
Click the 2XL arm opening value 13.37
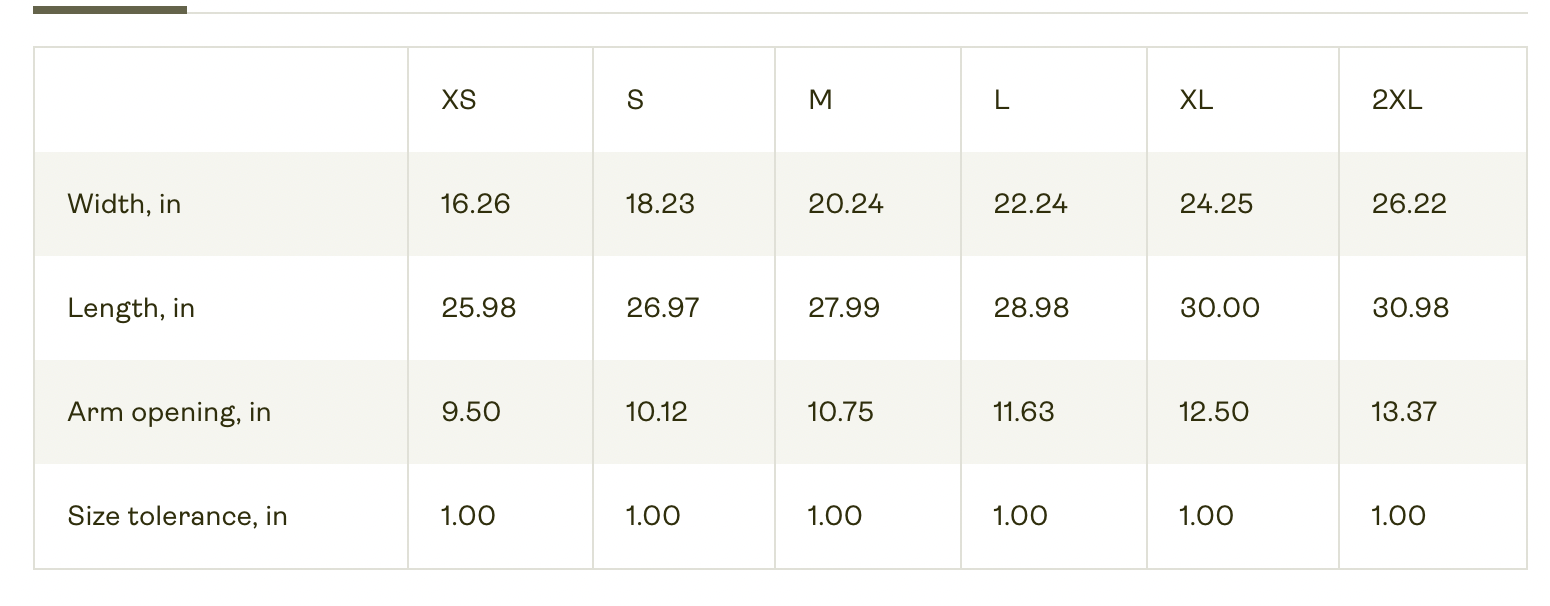1404,412
